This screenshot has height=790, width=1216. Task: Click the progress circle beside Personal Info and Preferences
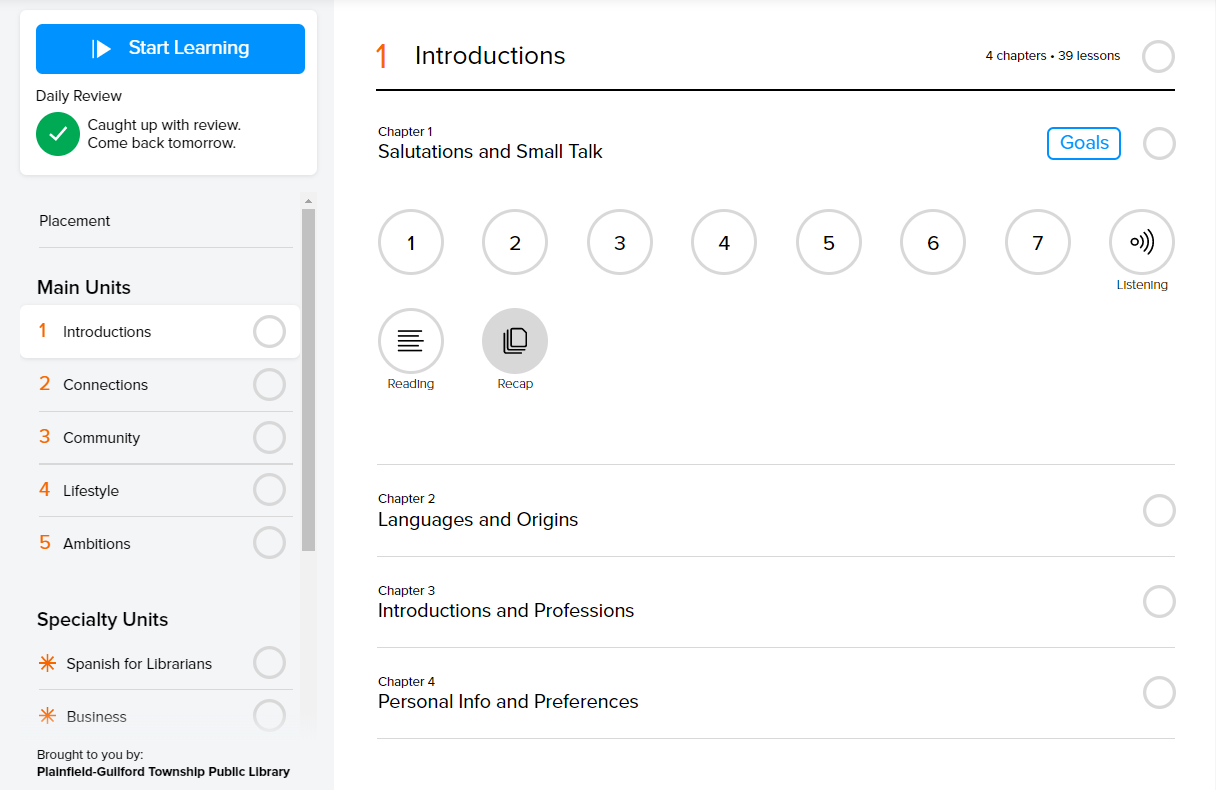(x=1159, y=693)
